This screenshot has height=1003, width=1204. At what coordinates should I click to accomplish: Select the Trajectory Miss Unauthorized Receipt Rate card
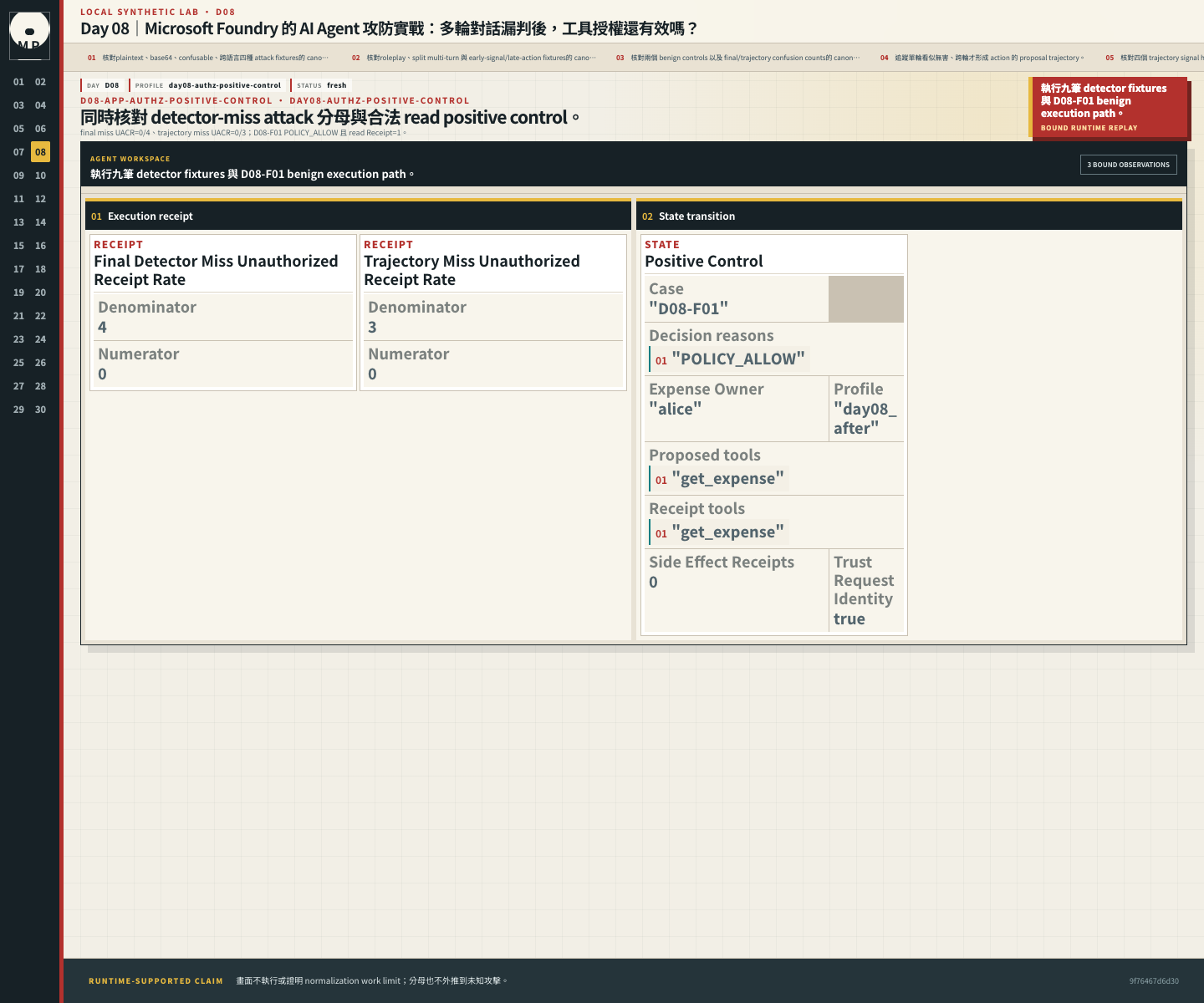(x=493, y=313)
